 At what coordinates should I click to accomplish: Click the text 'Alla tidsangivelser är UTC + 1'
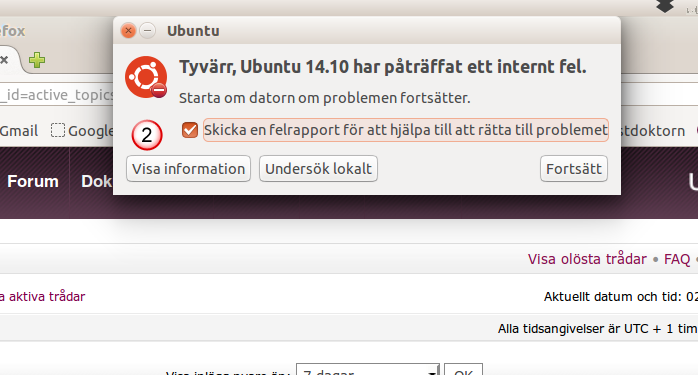(x=585, y=329)
